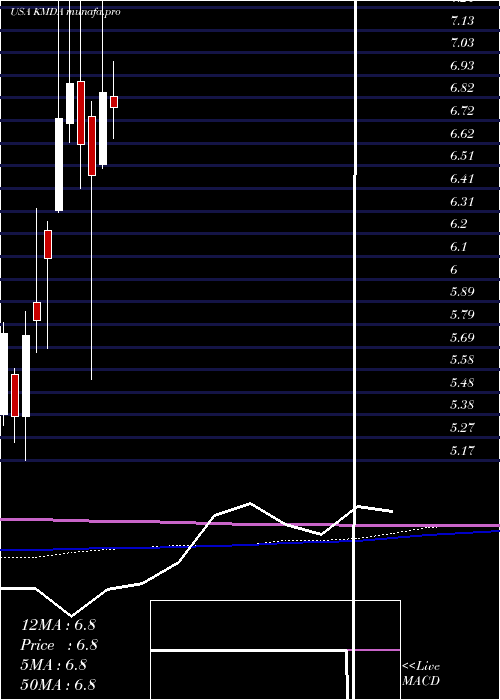This screenshot has height=700, width=500.
Task: Click the 6.82 price axis label
Action: pyautogui.click(x=462, y=88)
